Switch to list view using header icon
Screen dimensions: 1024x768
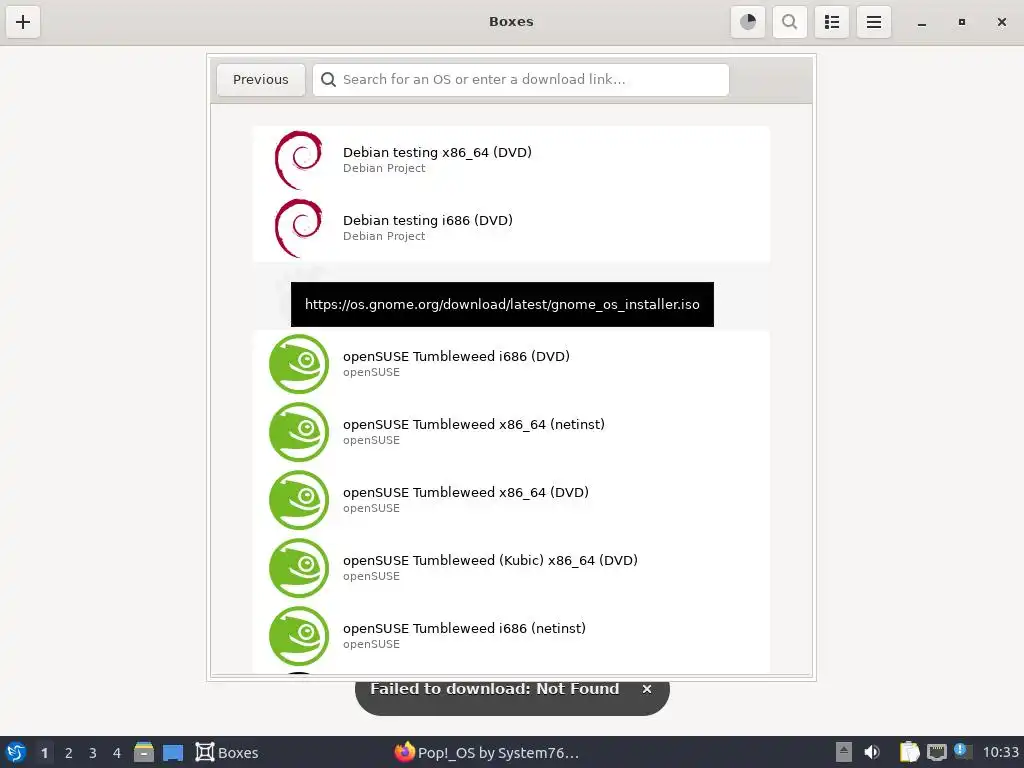[831, 22]
